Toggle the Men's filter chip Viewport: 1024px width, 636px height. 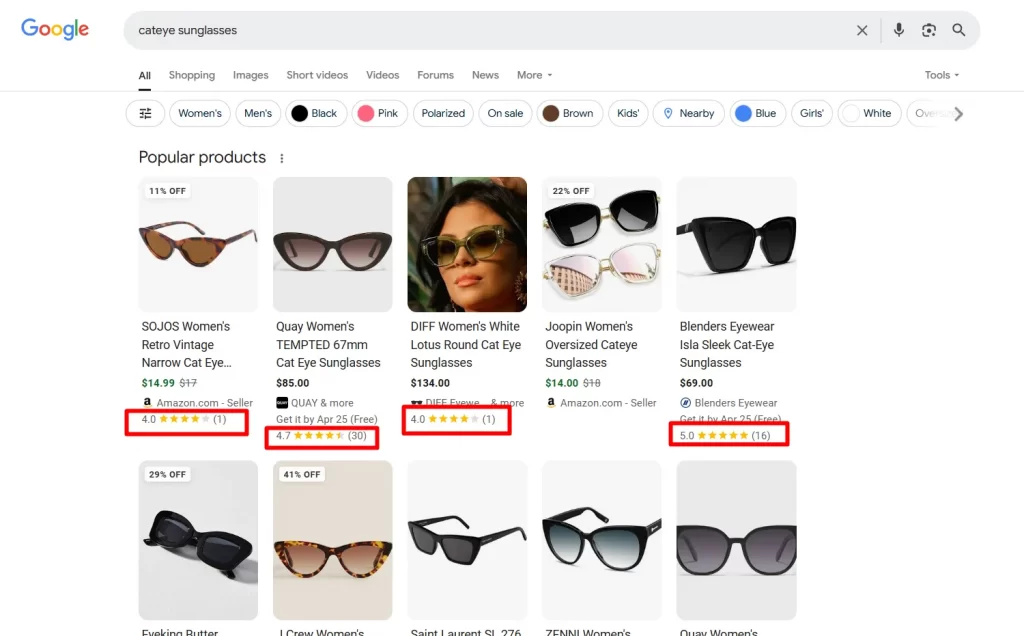click(x=258, y=114)
